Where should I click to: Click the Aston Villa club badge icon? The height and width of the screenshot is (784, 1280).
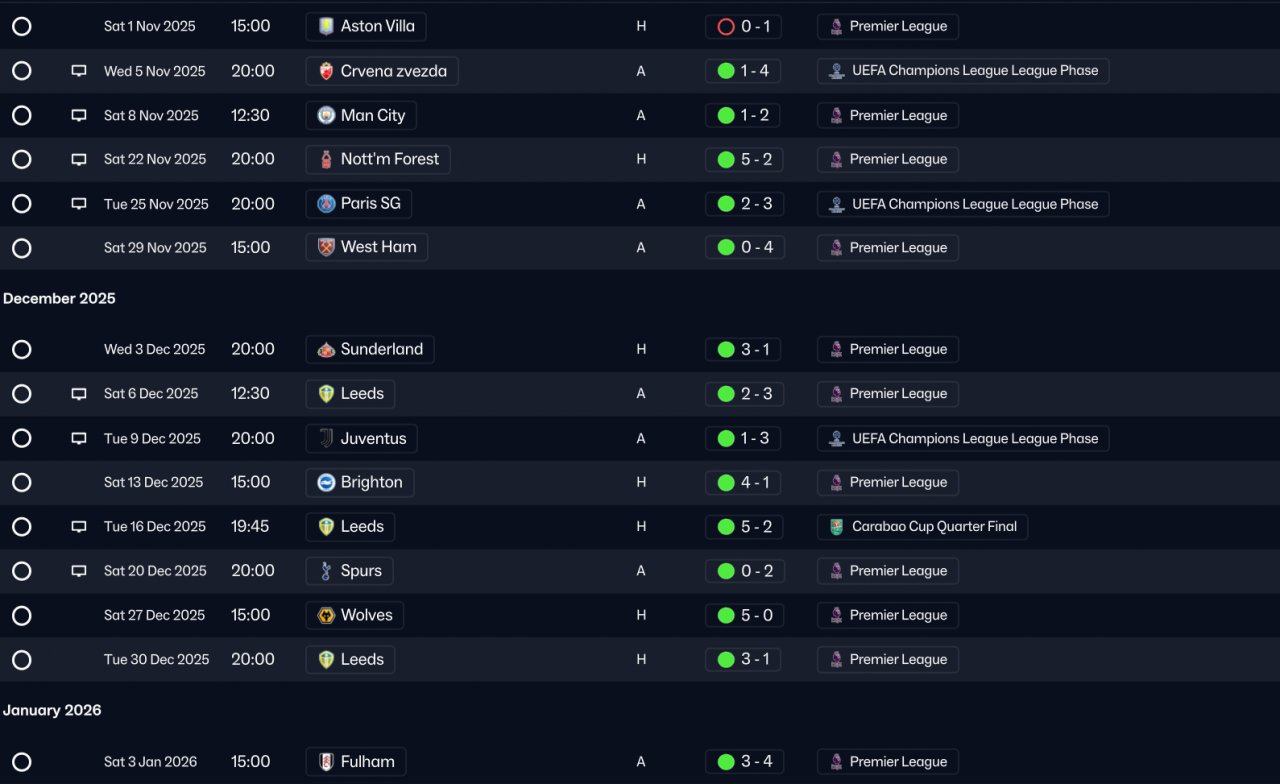326,26
